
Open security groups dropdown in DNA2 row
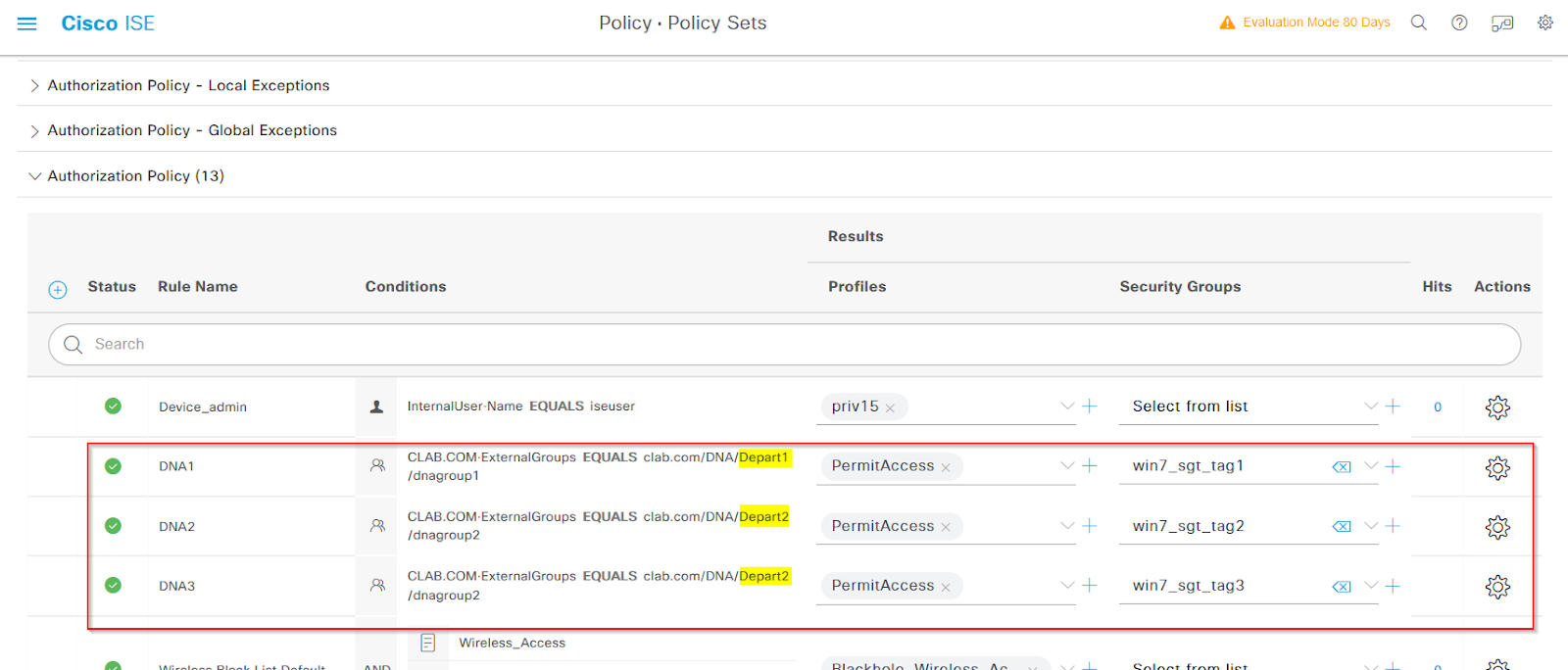pyautogui.click(x=1371, y=526)
